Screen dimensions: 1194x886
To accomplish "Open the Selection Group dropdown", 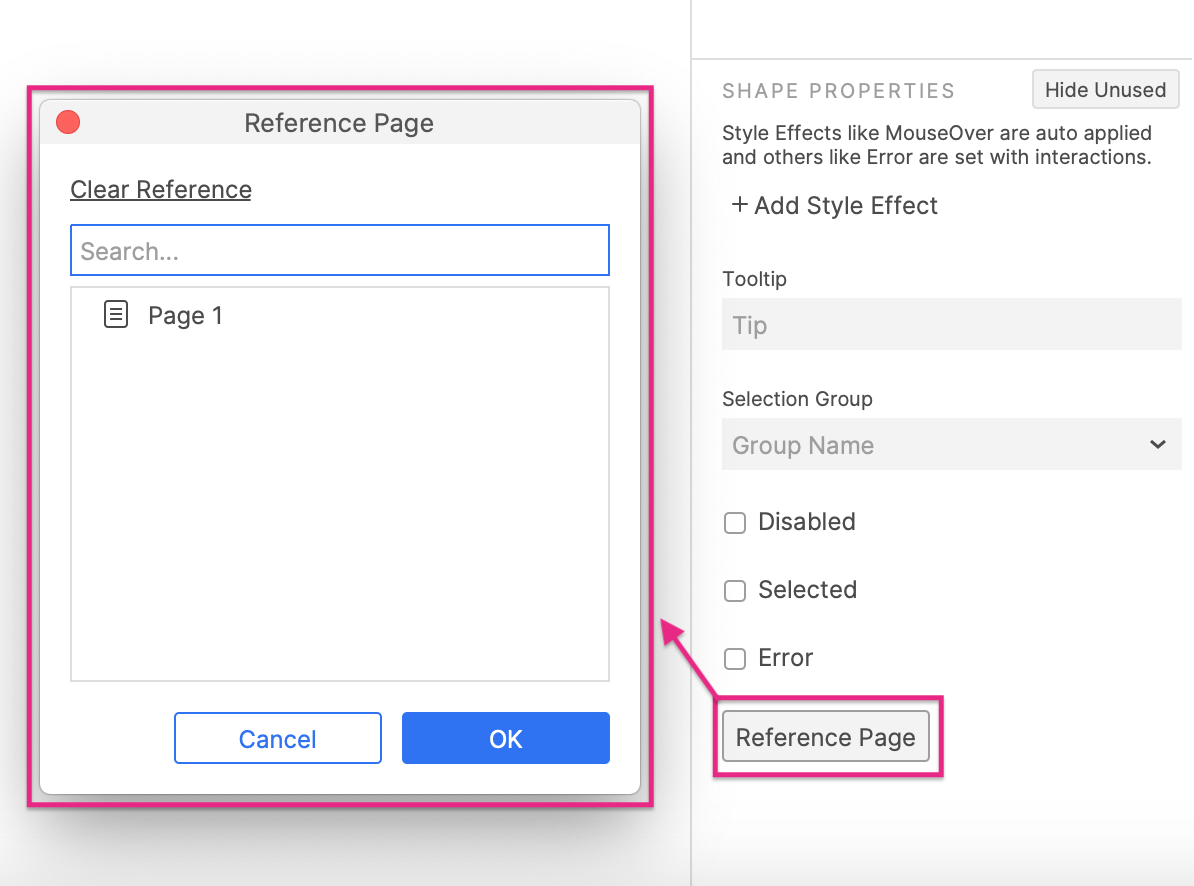I will pos(951,444).
